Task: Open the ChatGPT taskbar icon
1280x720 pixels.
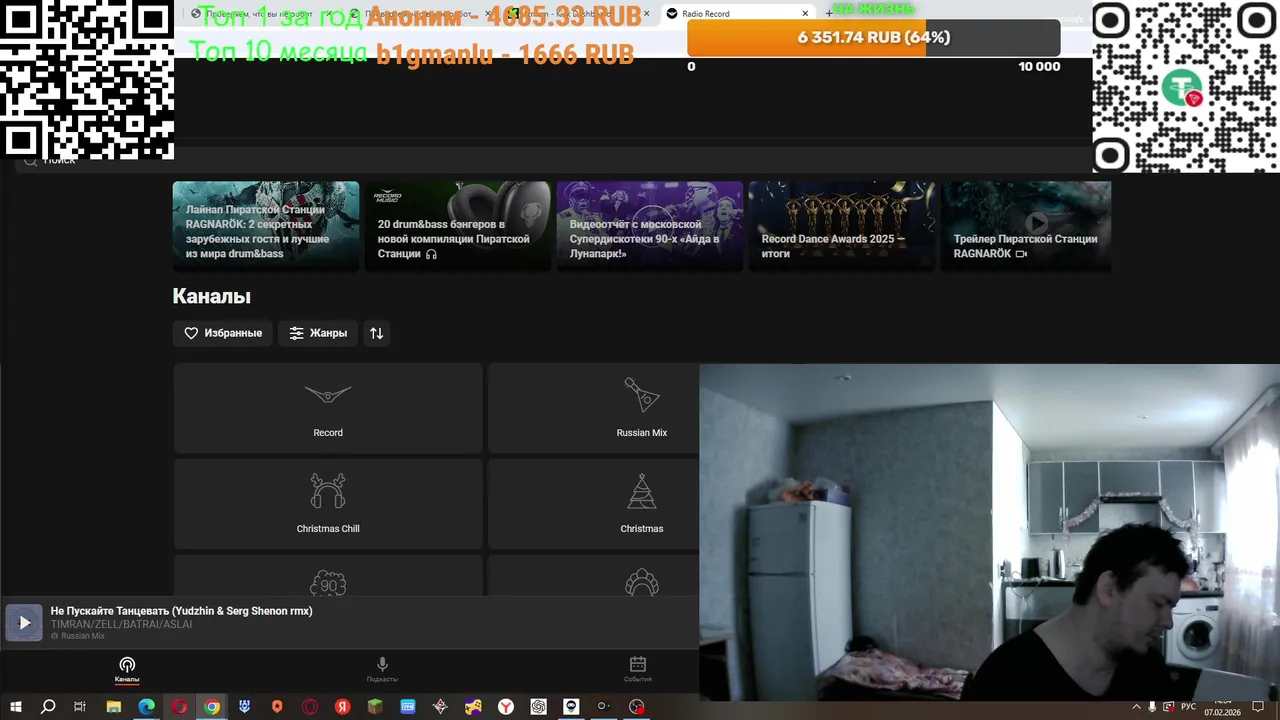Action: pyautogui.click(x=538, y=706)
